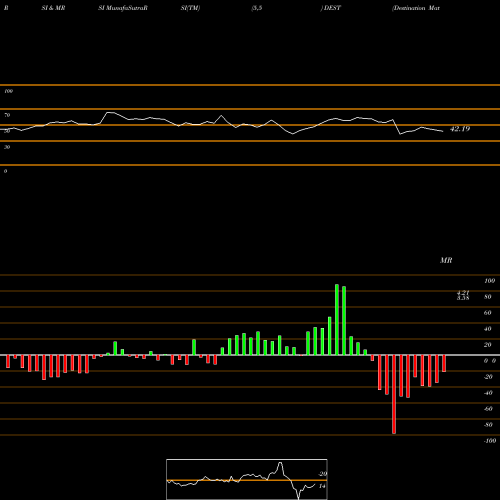The height and width of the screenshot is (500, 500).
Task: Click the 'SI(TM)' header text
Action: (x=190, y=8)
